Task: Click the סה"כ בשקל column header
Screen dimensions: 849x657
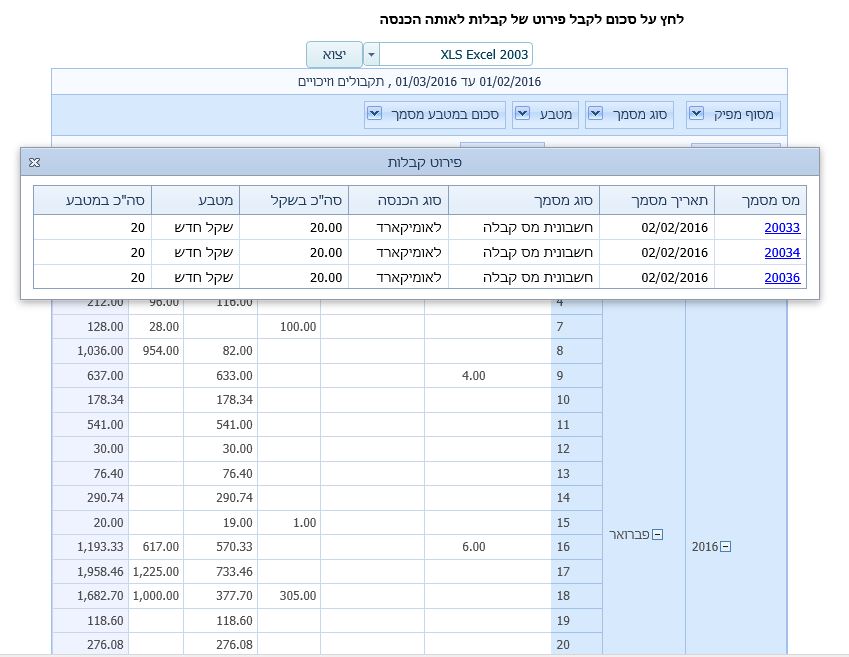Action: click(294, 200)
